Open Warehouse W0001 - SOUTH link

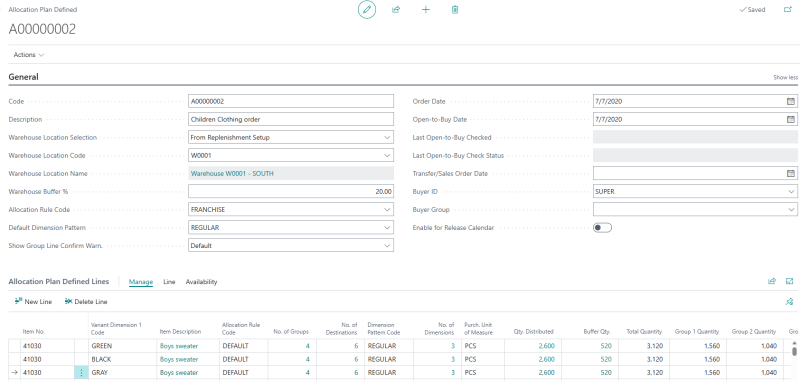[x=232, y=173]
